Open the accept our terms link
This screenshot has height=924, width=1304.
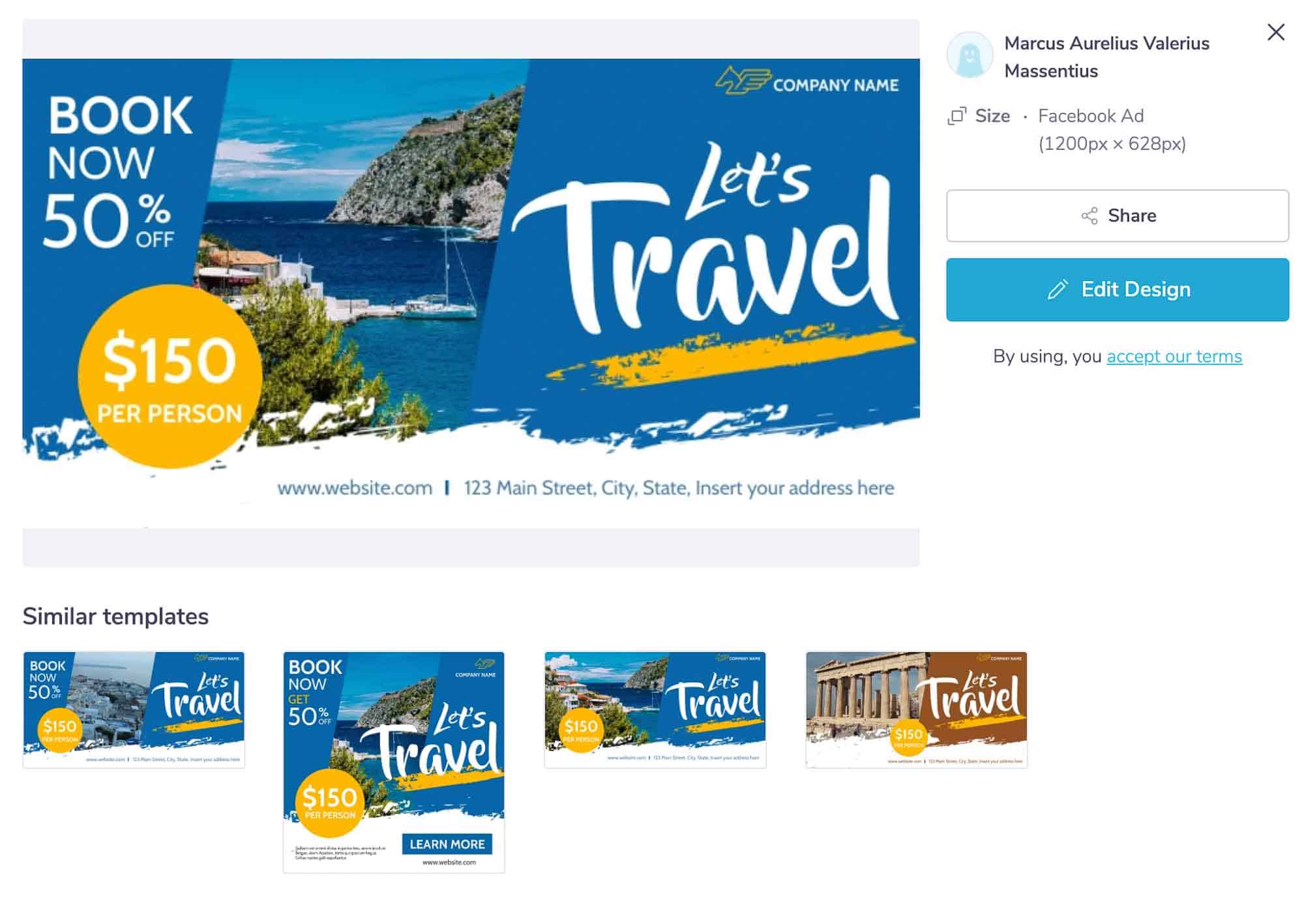point(1174,357)
